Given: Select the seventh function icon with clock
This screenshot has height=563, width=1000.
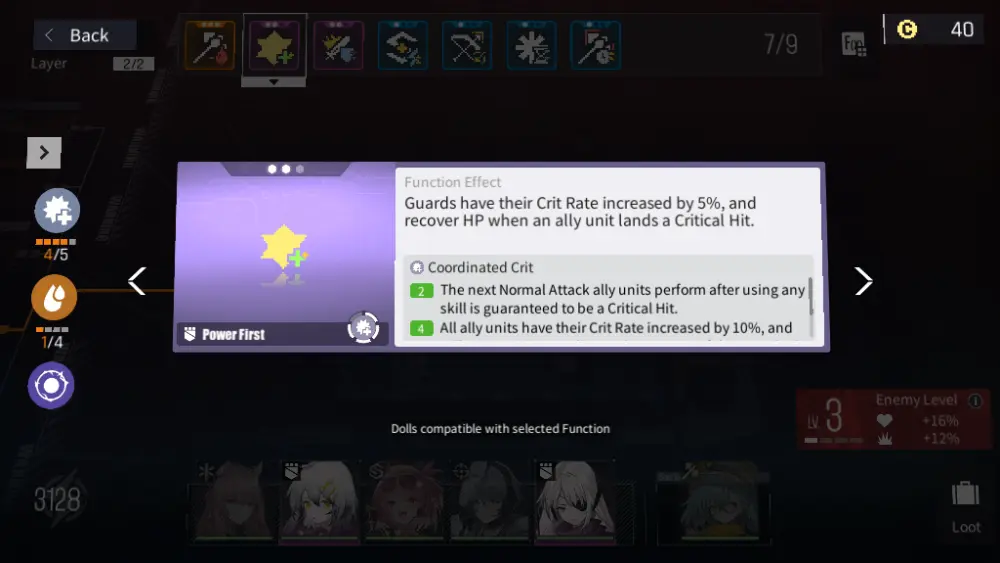Looking at the screenshot, I should click(x=596, y=45).
